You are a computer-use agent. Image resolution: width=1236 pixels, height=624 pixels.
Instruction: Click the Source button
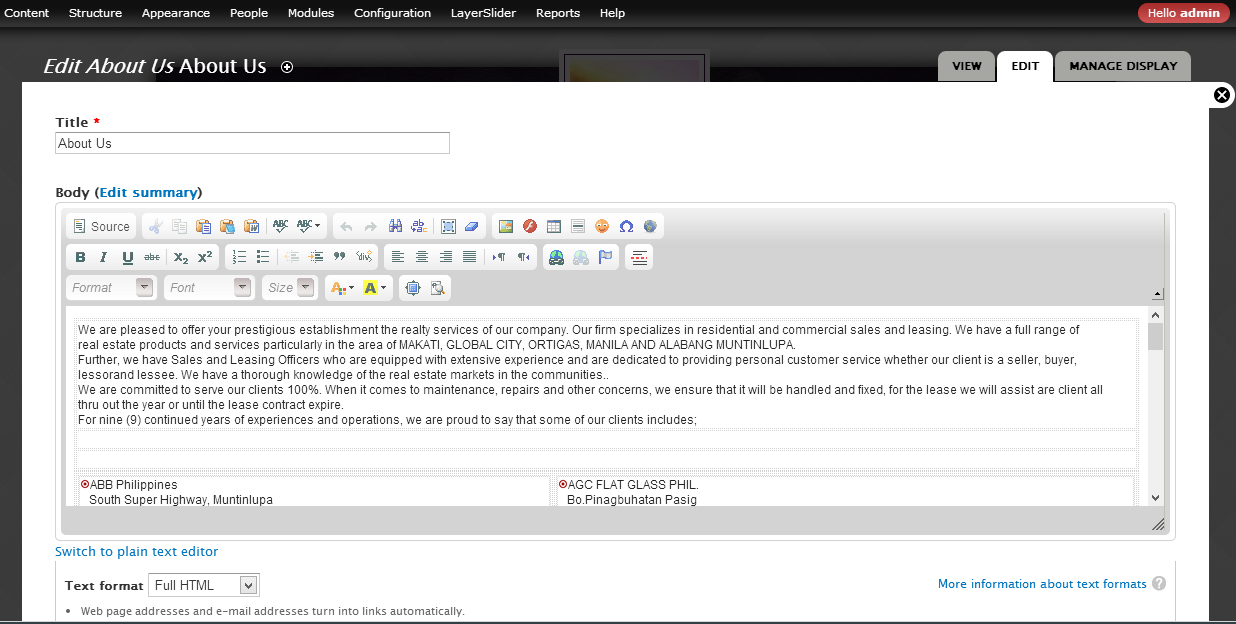101,226
